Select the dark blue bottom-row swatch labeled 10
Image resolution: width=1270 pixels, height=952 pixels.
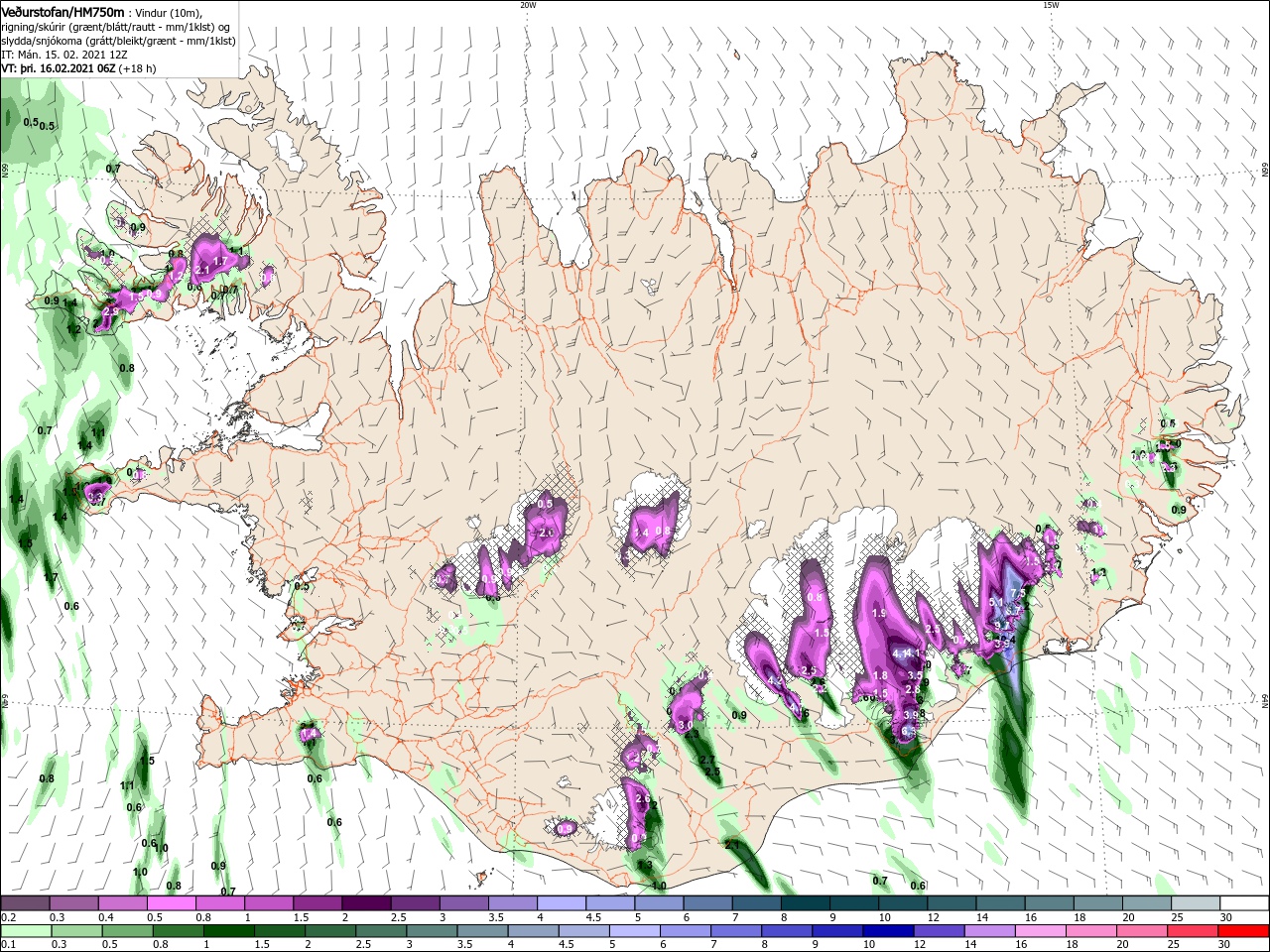pos(887,931)
